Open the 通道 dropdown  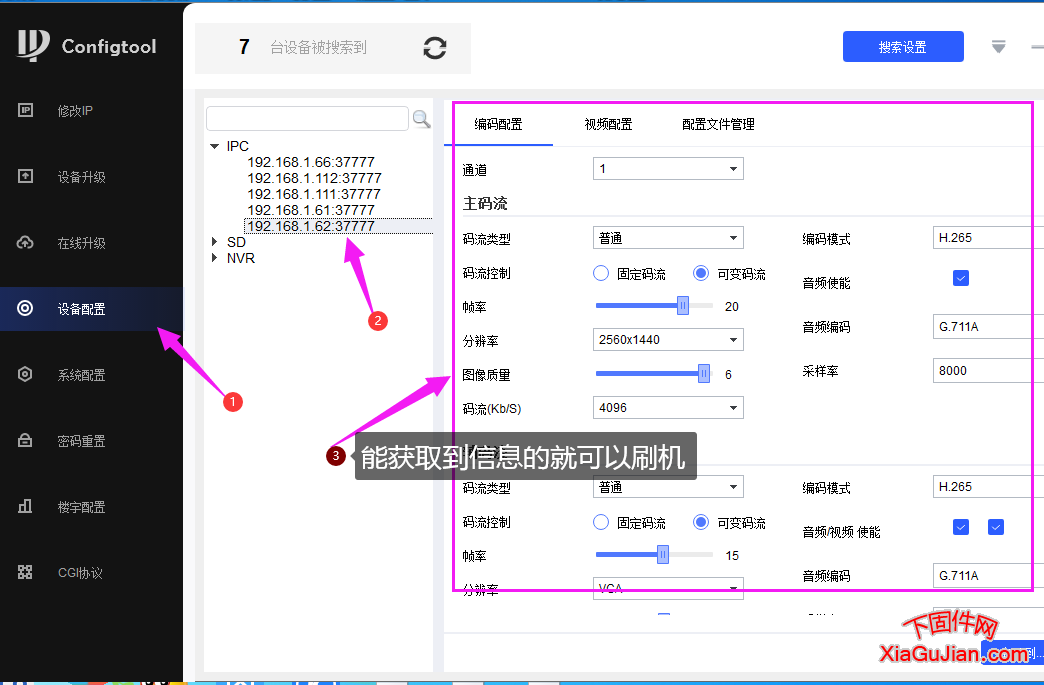point(668,168)
